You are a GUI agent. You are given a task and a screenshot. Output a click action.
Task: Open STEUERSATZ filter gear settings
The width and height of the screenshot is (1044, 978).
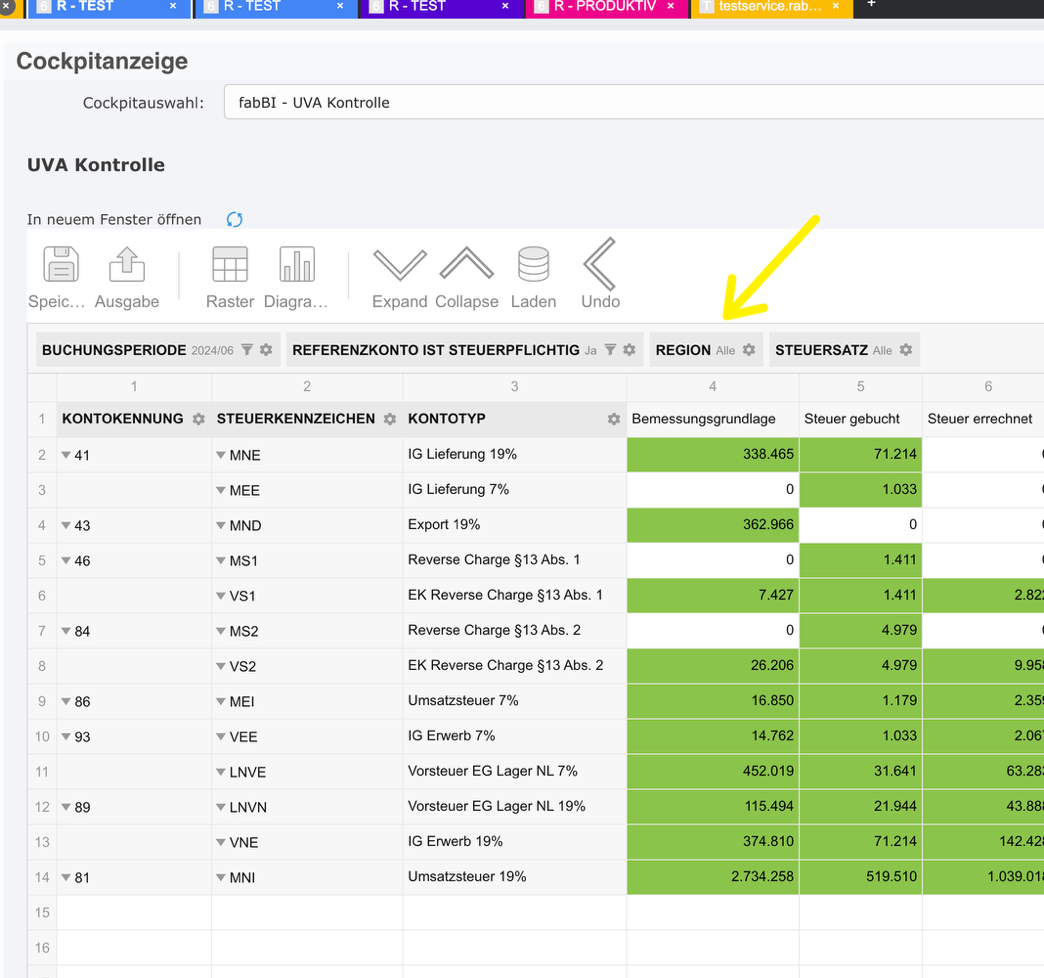click(906, 350)
